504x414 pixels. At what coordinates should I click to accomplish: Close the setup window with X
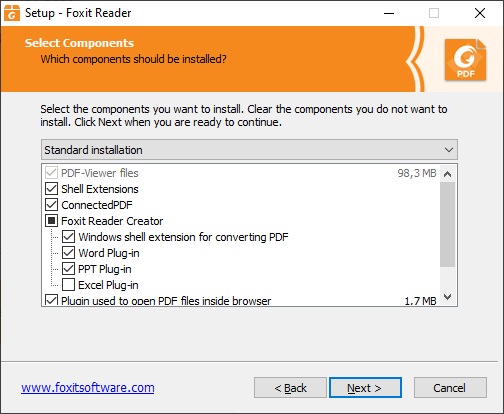point(480,13)
